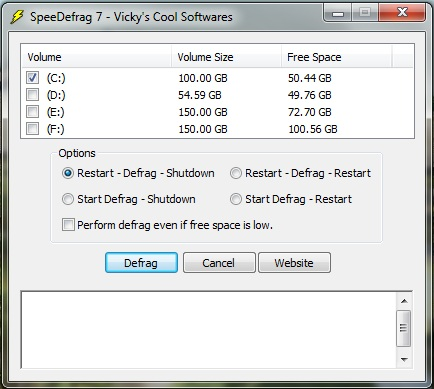Click the SpeeDefrag lightning bolt title icon

pyautogui.click(x=17, y=17)
